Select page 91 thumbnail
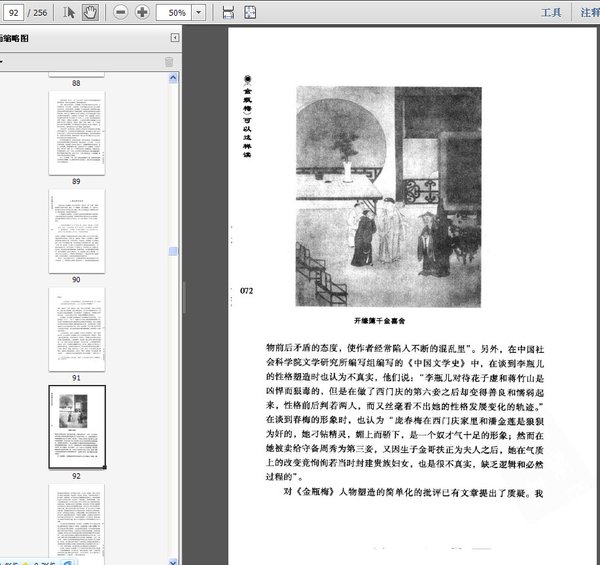Image resolution: width=600 pixels, height=565 pixels. tap(77, 329)
